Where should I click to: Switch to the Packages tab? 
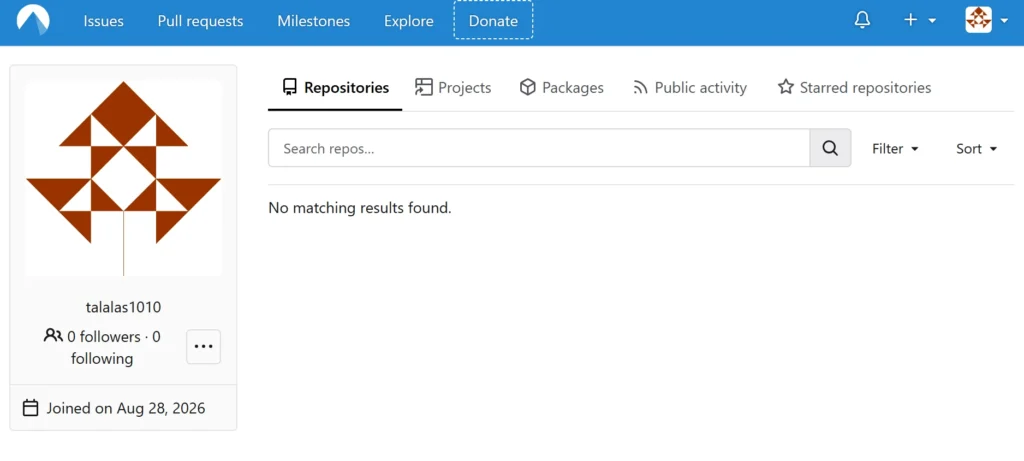tap(562, 87)
